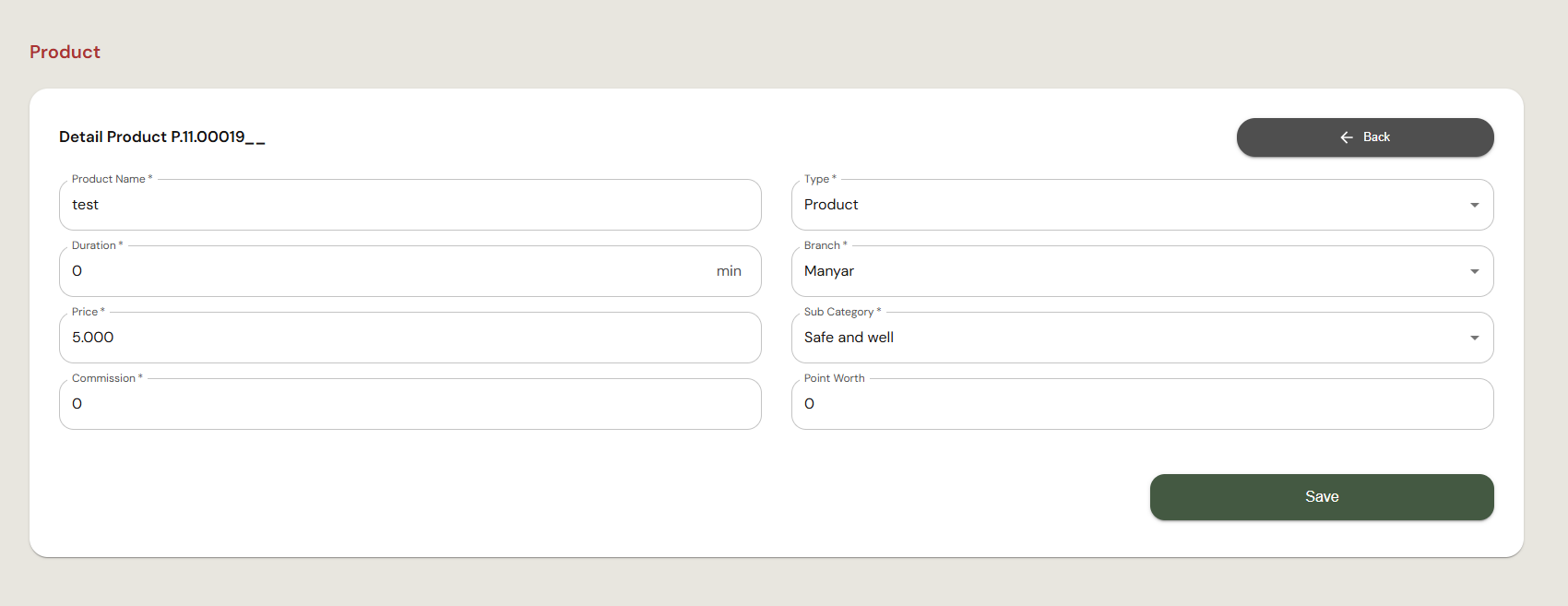The image size is (1568, 606).
Task: Focus the Product Name field containing test
Action: click(x=410, y=205)
